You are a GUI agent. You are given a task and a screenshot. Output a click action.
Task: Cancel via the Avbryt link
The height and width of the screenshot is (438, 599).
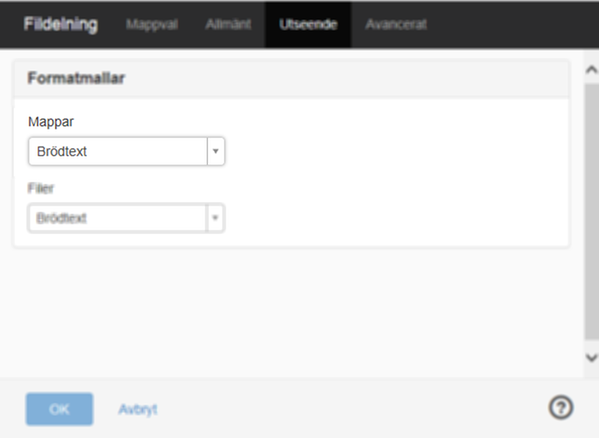pos(138,409)
